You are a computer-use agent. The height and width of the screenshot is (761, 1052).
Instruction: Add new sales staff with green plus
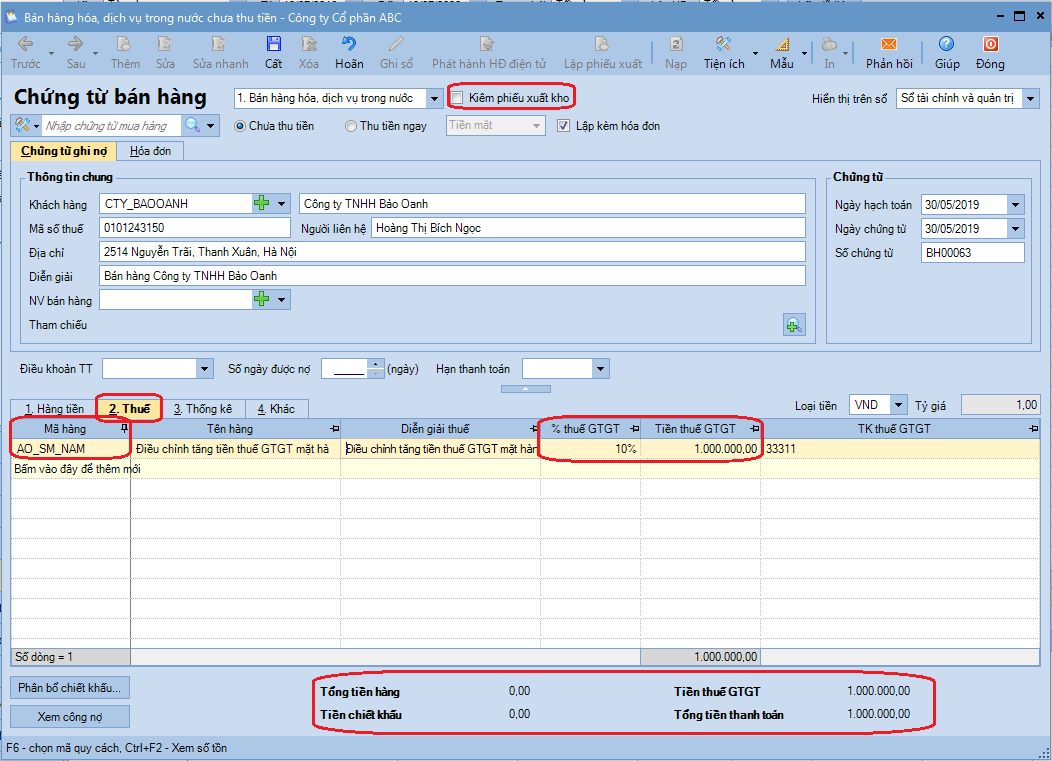pyautogui.click(x=262, y=299)
